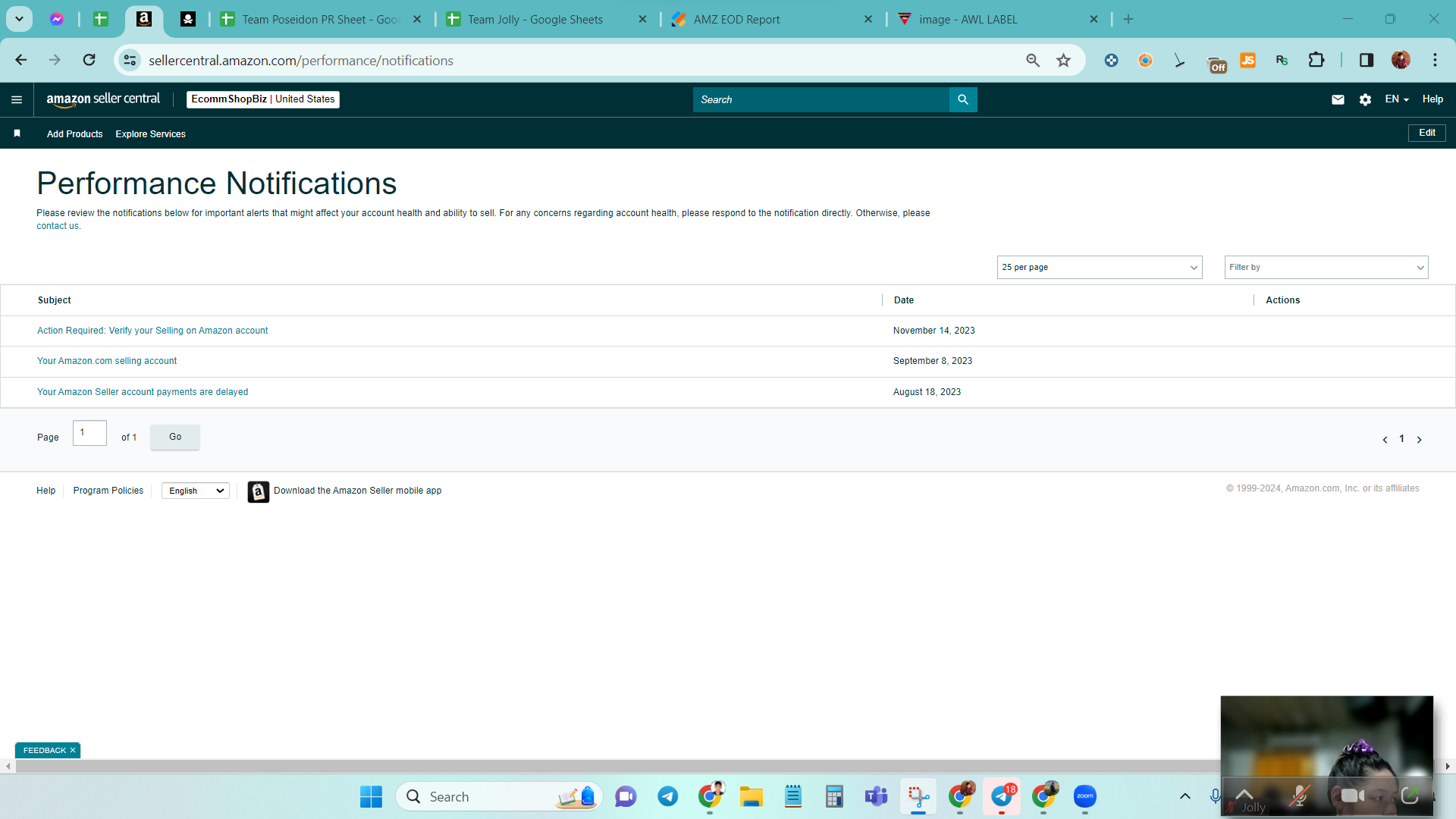This screenshot has width=1456, height=819.
Task: Open the Windows Start menu
Action: tap(371, 796)
